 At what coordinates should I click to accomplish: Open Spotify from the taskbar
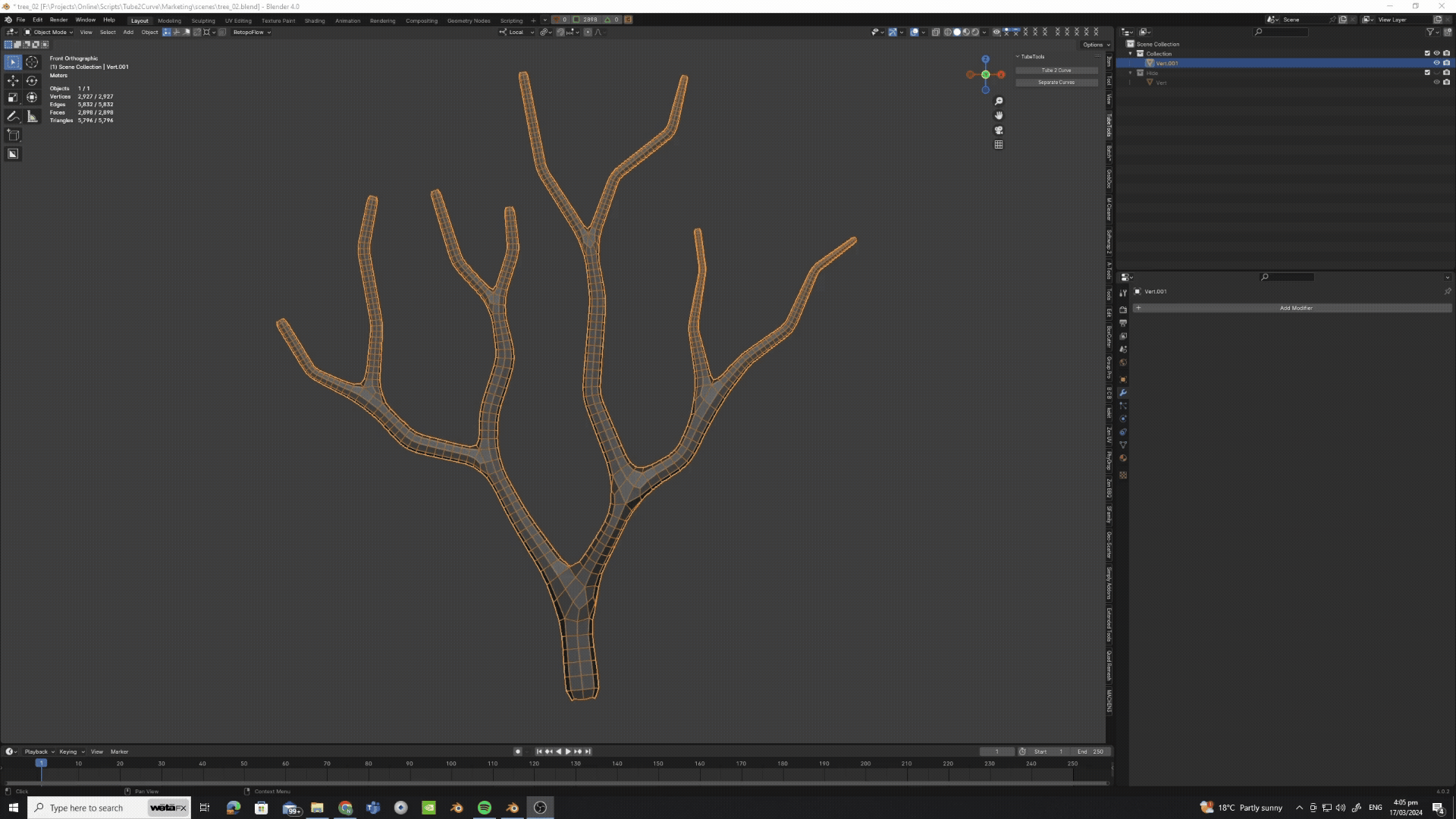click(485, 808)
